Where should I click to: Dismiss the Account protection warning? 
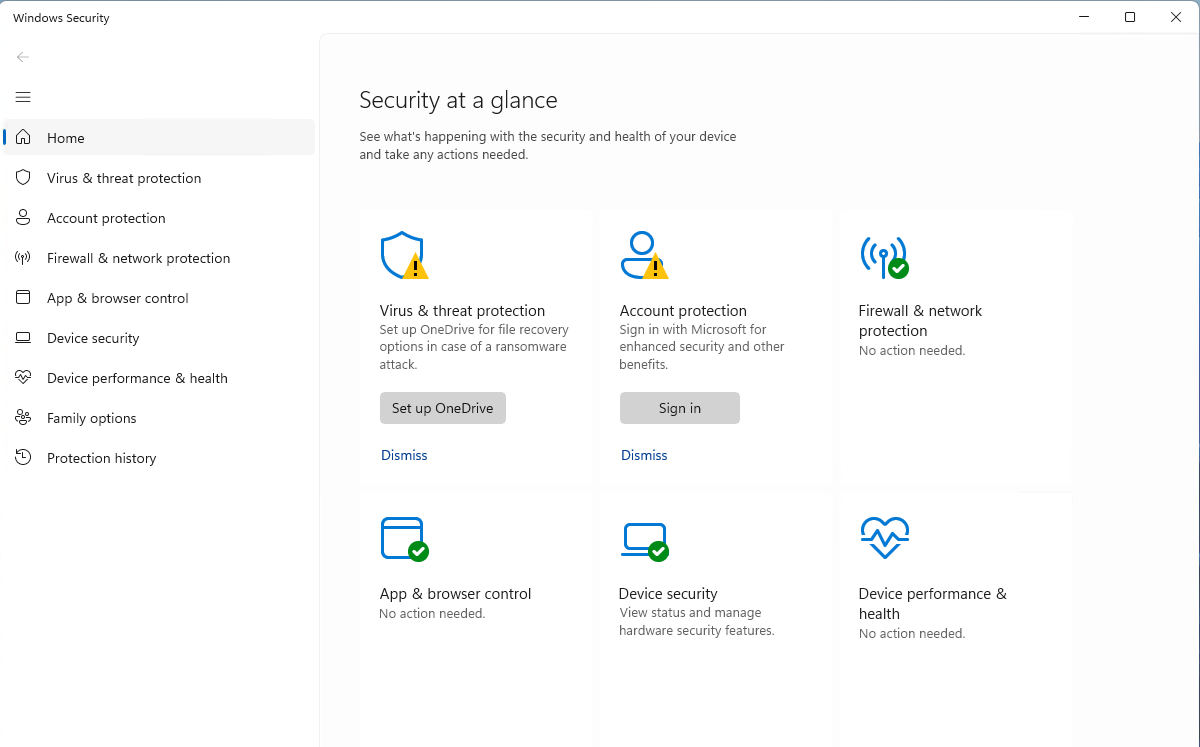point(644,455)
